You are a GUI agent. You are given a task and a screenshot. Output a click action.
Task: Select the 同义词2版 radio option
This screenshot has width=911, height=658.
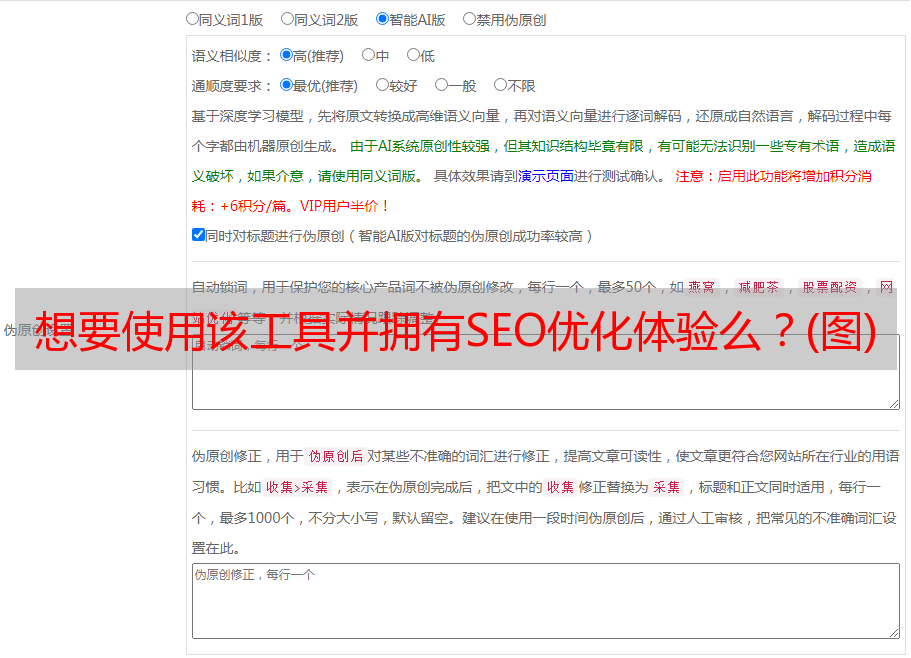point(287,19)
